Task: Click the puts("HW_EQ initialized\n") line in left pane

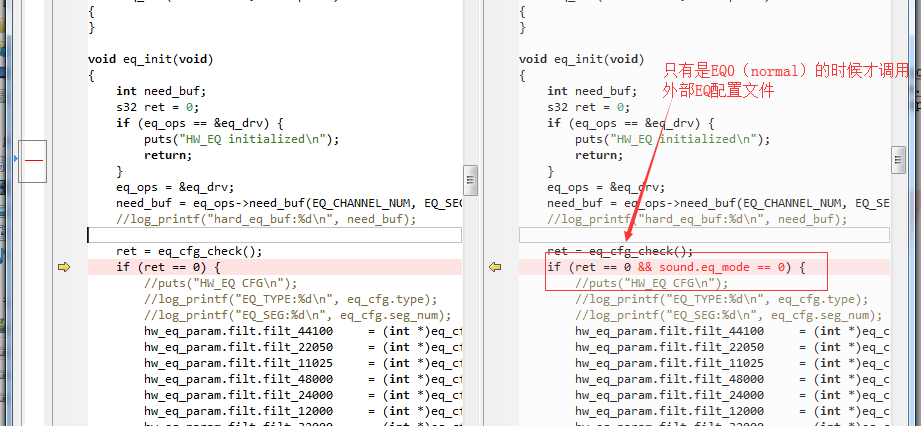Action: [241, 139]
